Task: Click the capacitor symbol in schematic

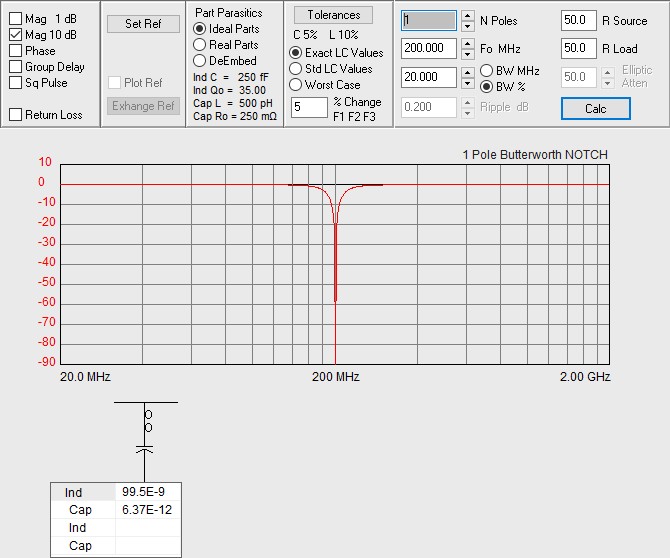Action: (144, 449)
